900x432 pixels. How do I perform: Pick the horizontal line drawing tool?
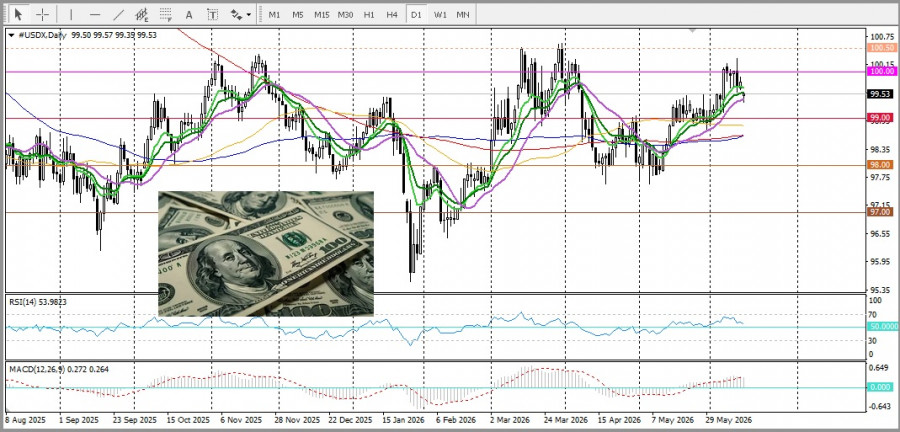(x=95, y=14)
